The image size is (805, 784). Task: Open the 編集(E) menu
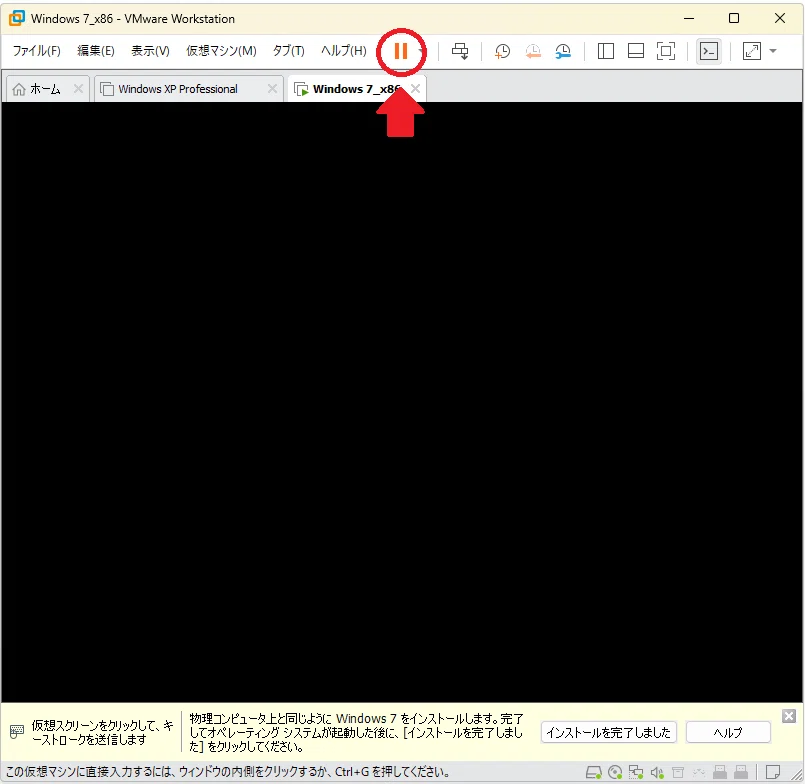95,50
